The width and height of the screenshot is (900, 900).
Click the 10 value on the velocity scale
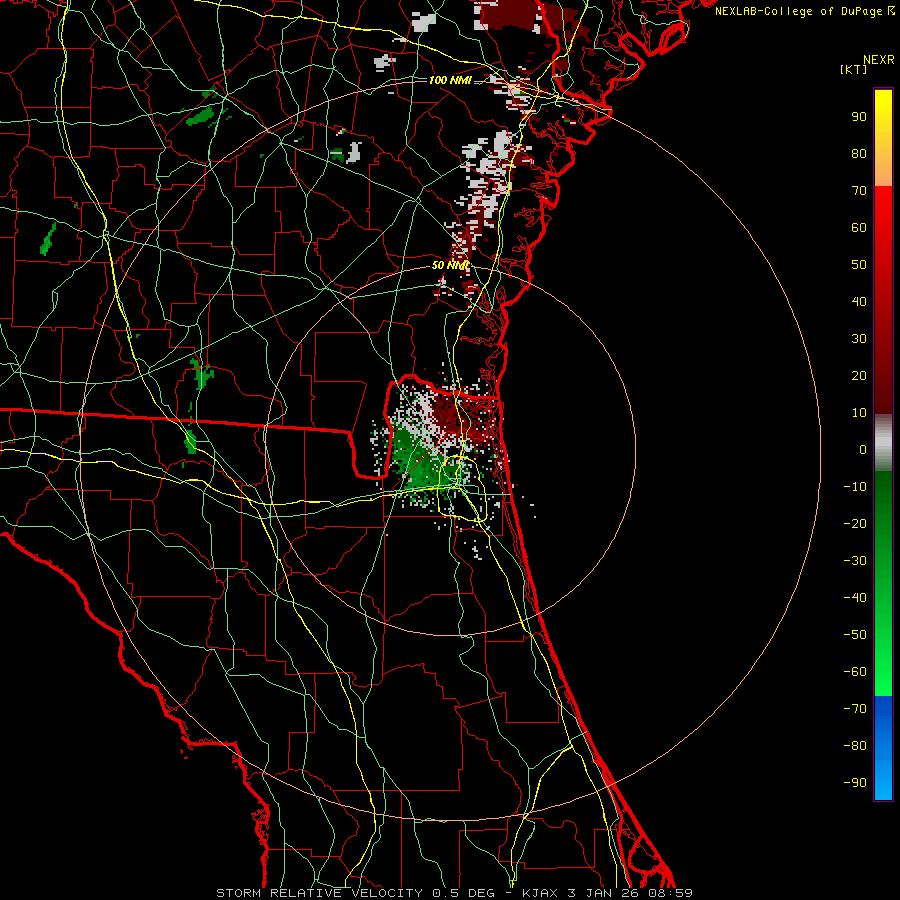tap(859, 413)
